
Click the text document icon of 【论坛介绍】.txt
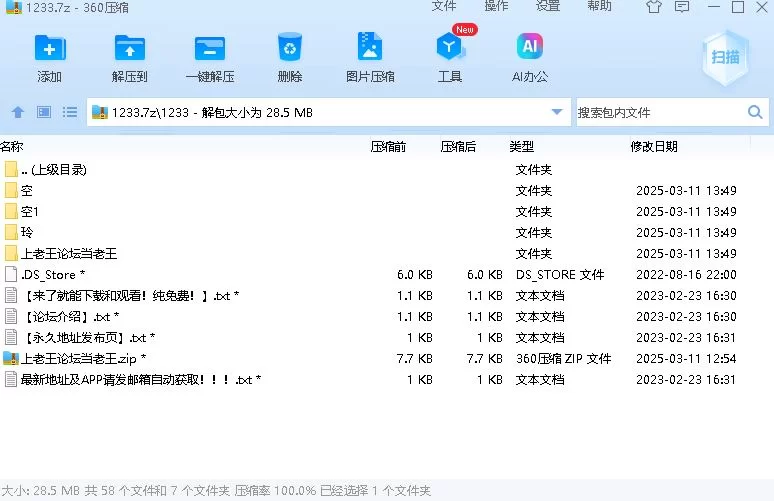[x=11, y=316]
